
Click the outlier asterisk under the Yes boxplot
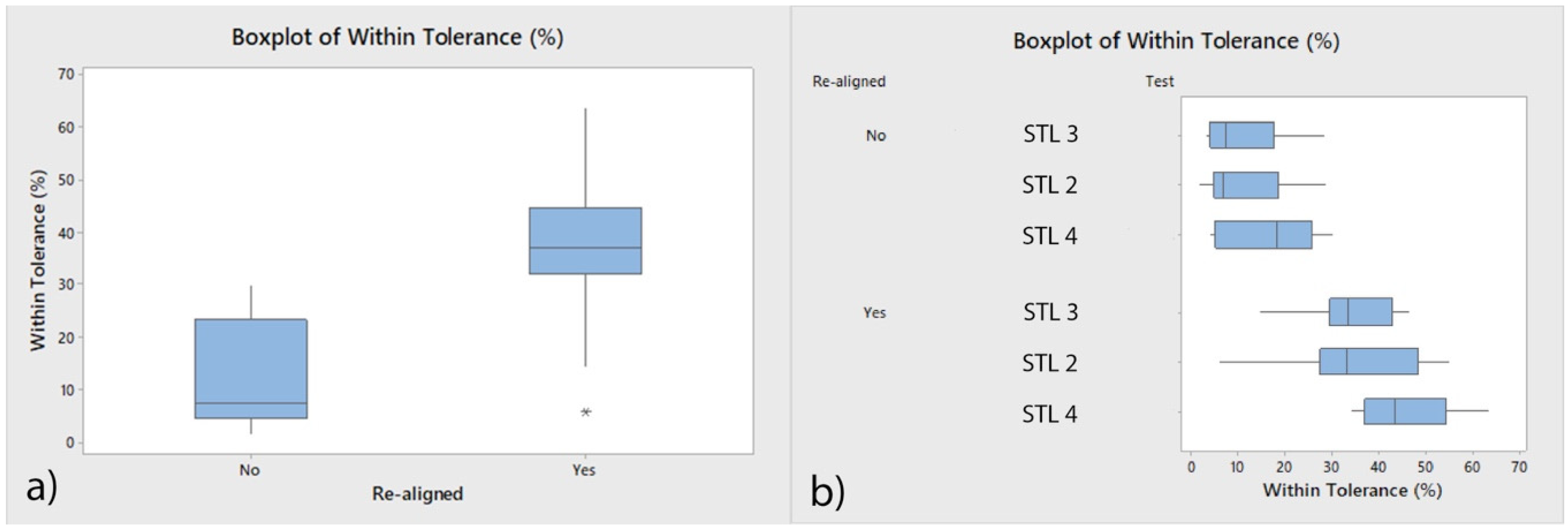point(586,413)
